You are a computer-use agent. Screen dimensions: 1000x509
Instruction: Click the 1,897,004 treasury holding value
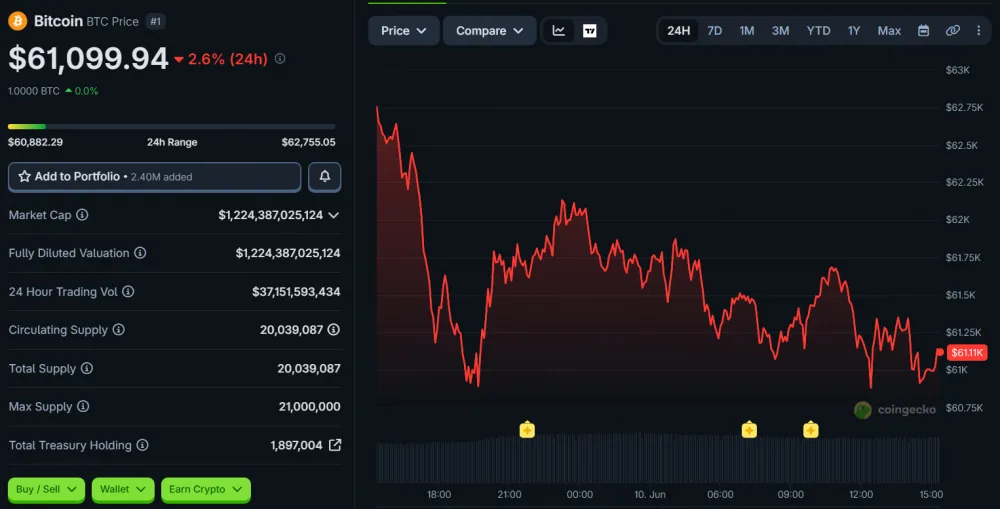(x=297, y=445)
